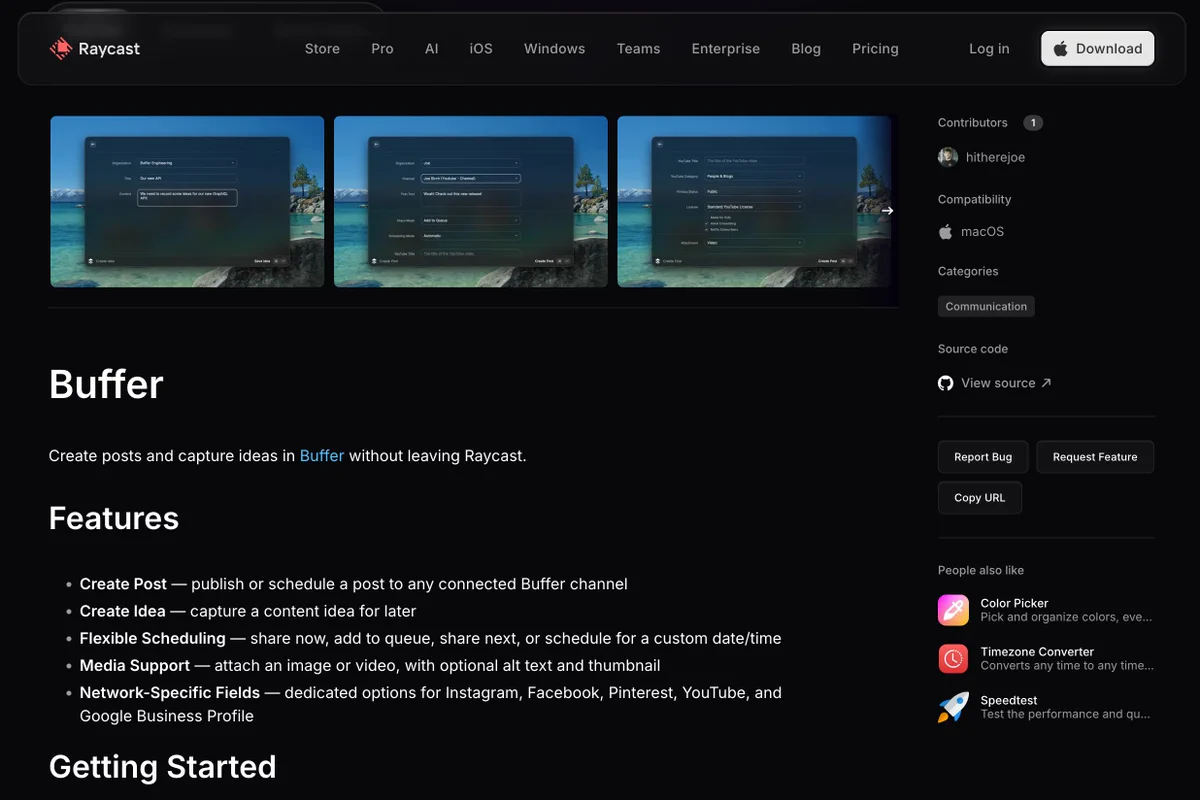Click hitherejoe's avatar picture
The height and width of the screenshot is (800, 1200).
pos(948,157)
